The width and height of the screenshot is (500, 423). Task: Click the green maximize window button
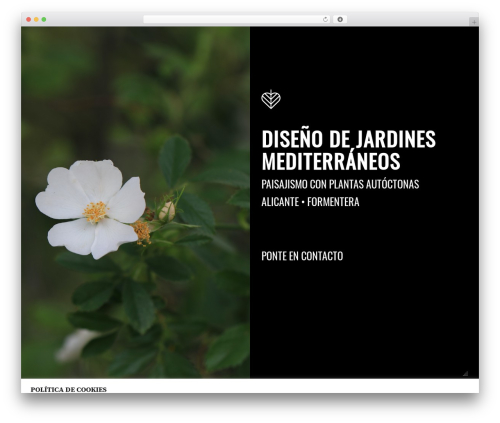[x=44, y=19]
